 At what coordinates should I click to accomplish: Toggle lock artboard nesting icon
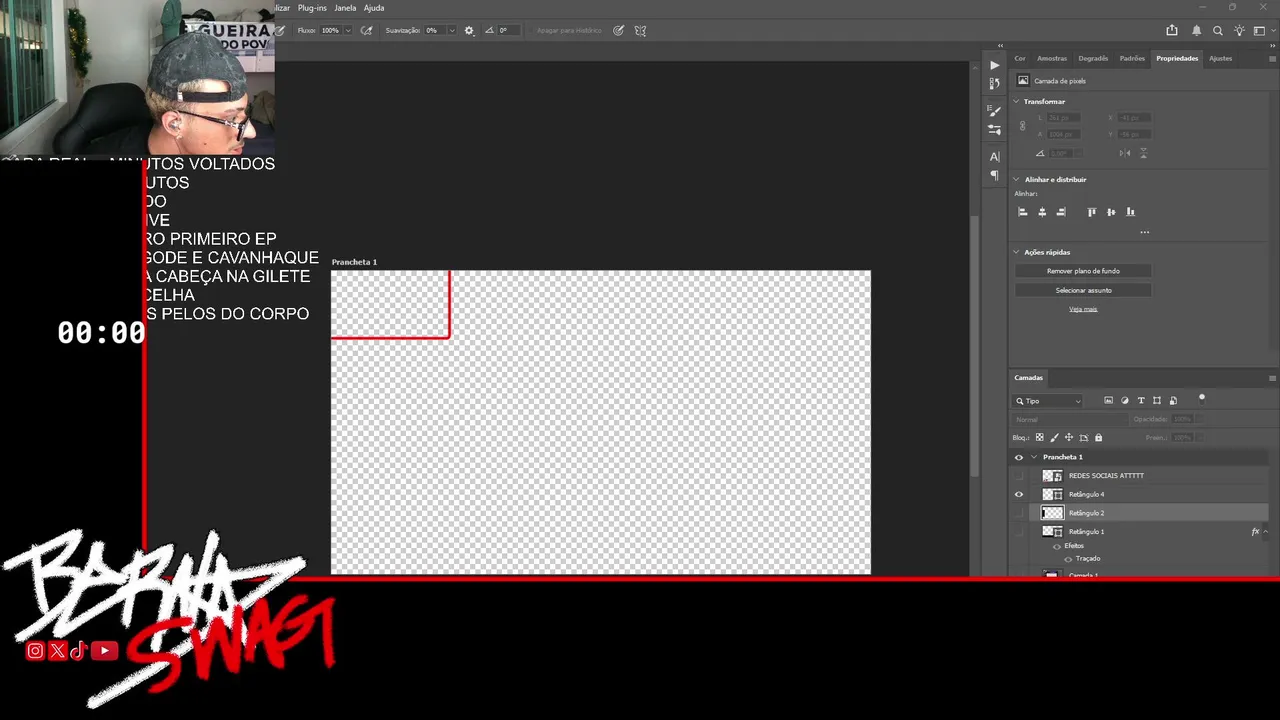(1084, 438)
